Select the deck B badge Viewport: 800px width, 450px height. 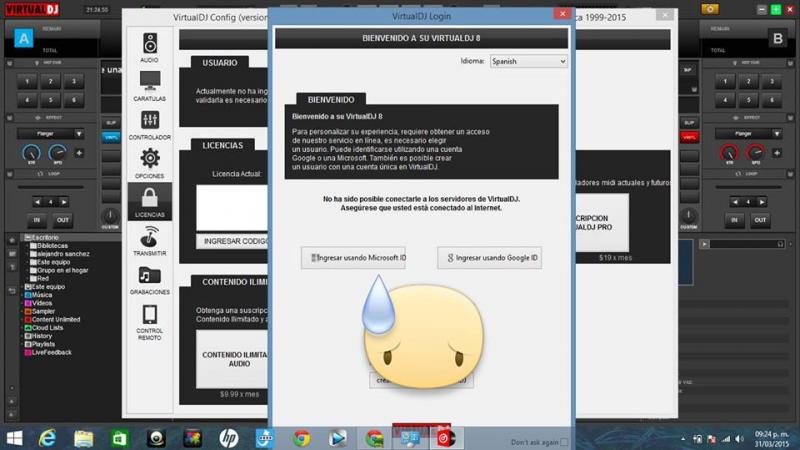click(x=778, y=38)
